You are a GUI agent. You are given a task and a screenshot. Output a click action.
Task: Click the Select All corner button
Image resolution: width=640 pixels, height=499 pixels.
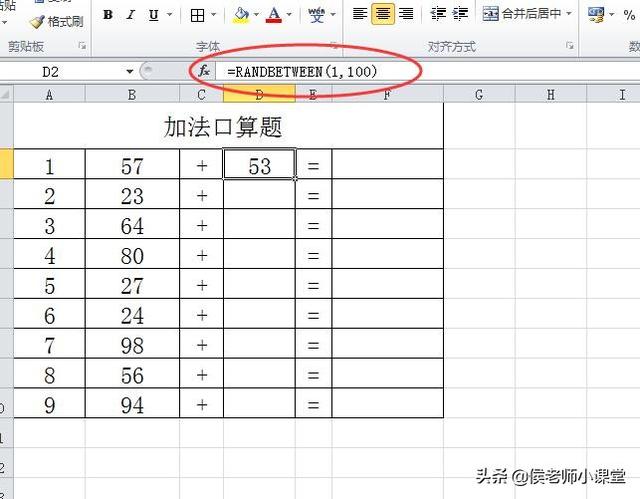pos(7,94)
